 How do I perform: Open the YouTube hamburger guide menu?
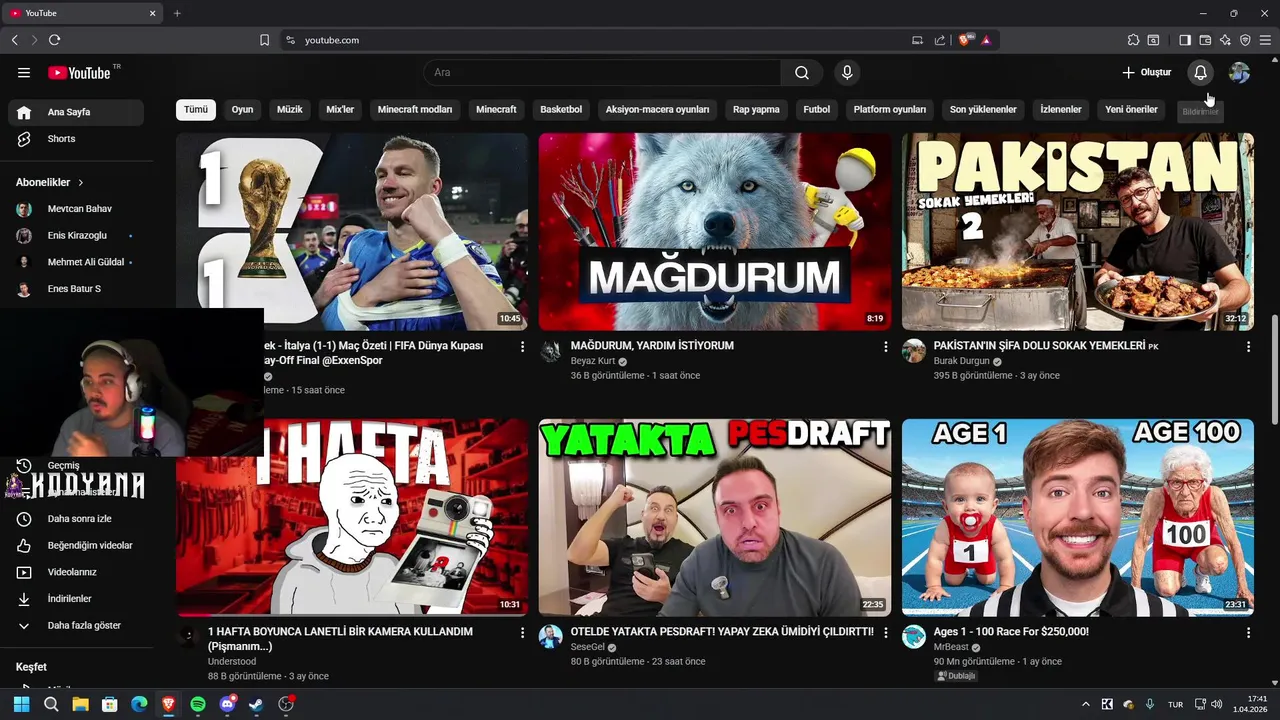coord(24,73)
